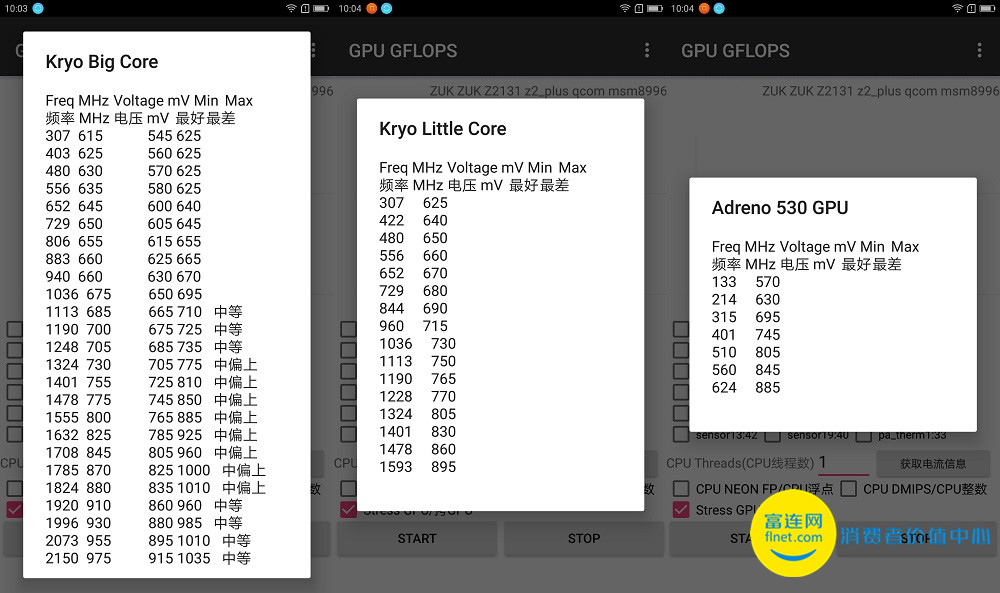Select Big Core row 1785 870 825 1000
The height and width of the screenshot is (593, 1000).
[x=156, y=471]
